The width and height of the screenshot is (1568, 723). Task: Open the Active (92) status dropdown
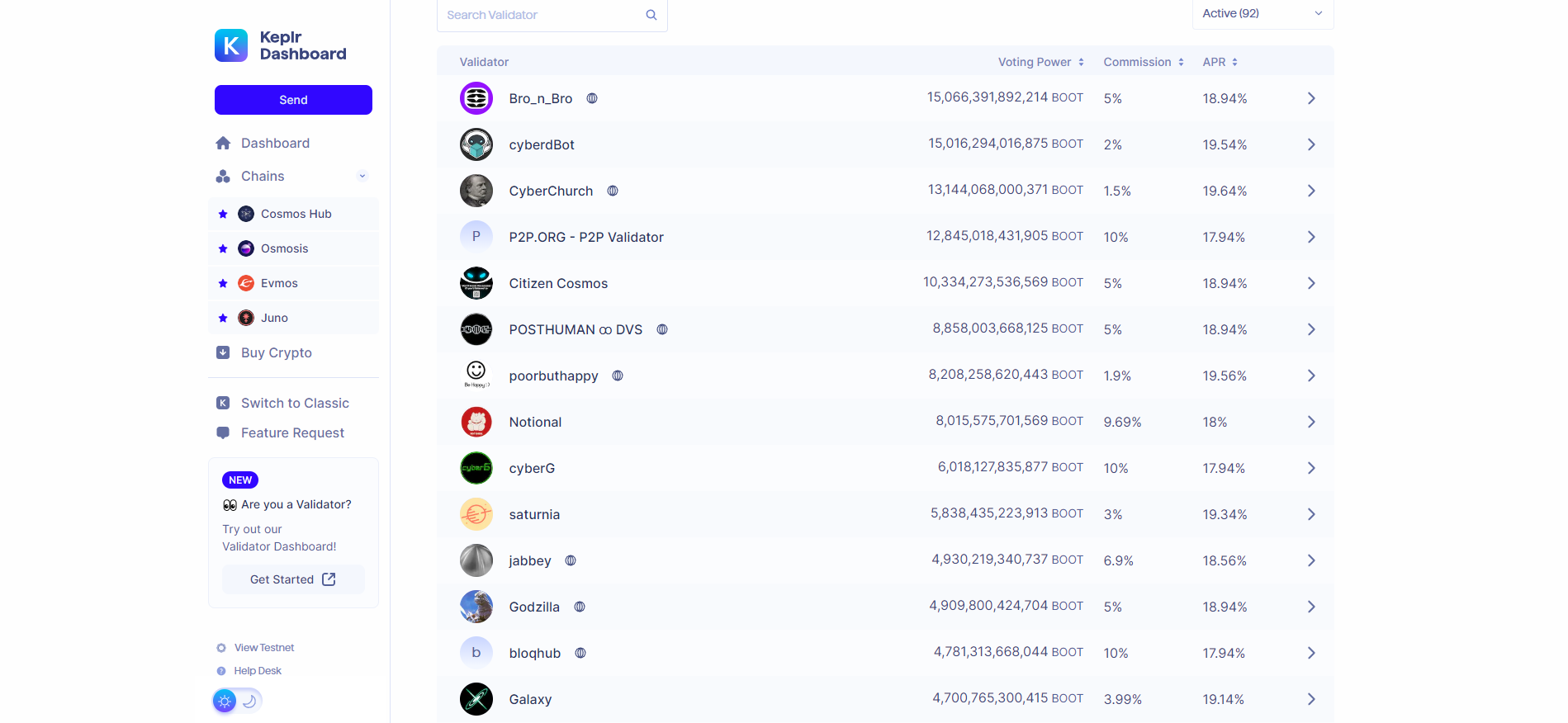[x=1262, y=13]
